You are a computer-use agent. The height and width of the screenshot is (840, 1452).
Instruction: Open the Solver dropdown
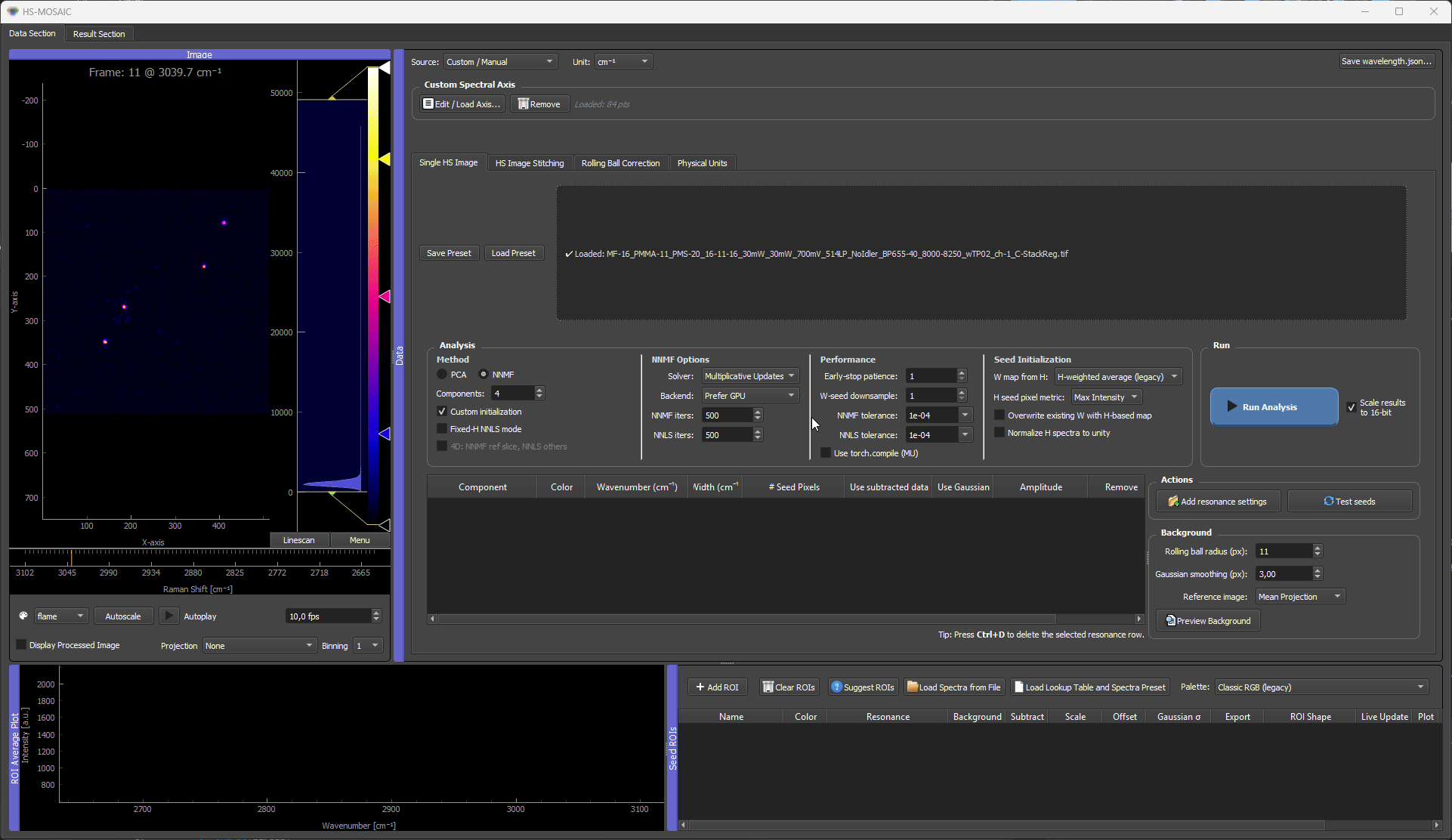750,376
